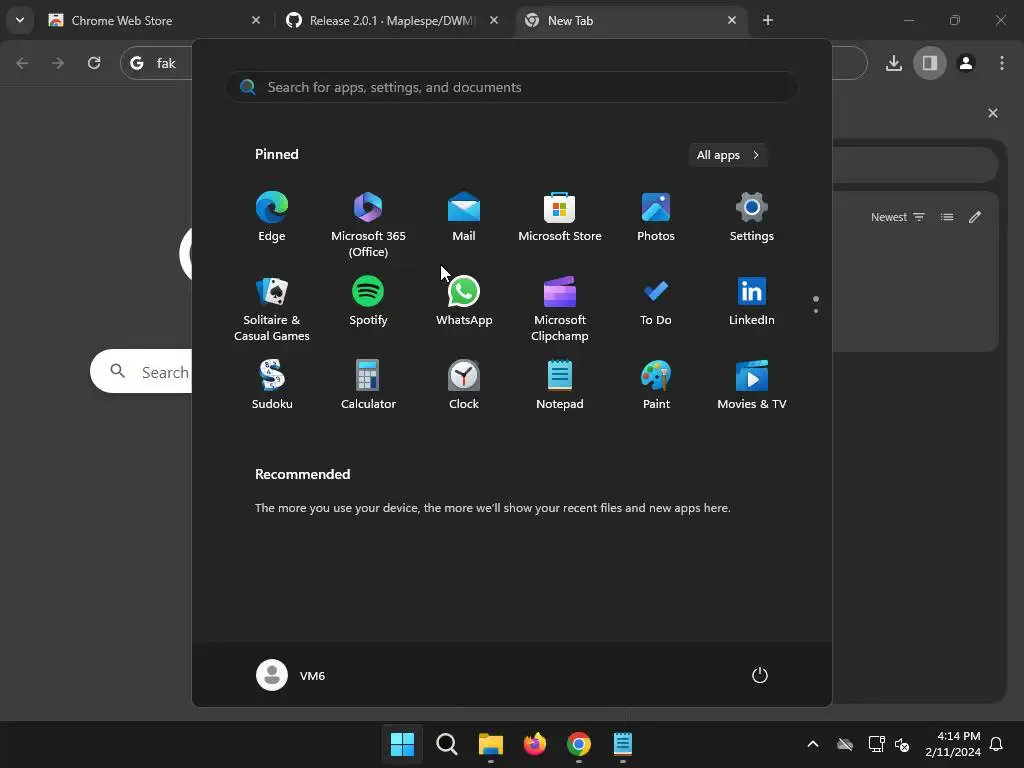Click the network status tray icon

tap(876, 744)
